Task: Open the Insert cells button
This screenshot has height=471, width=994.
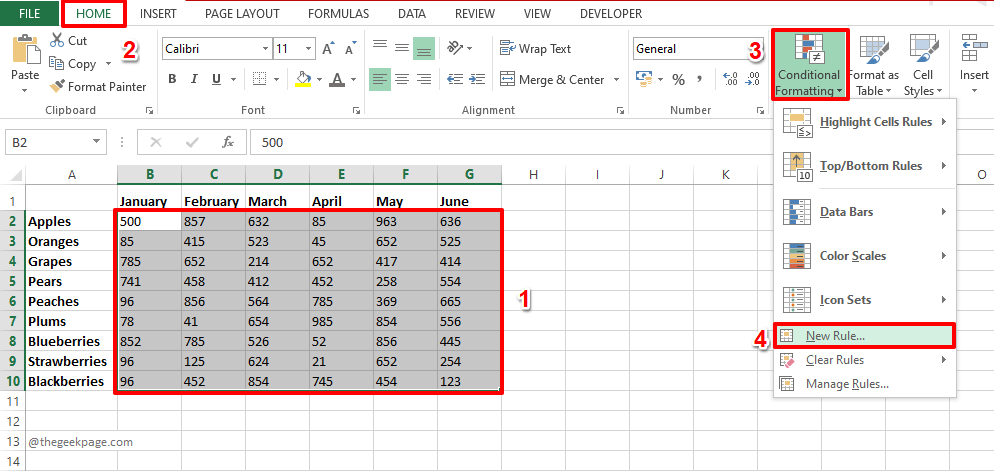Action: [974, 66]
